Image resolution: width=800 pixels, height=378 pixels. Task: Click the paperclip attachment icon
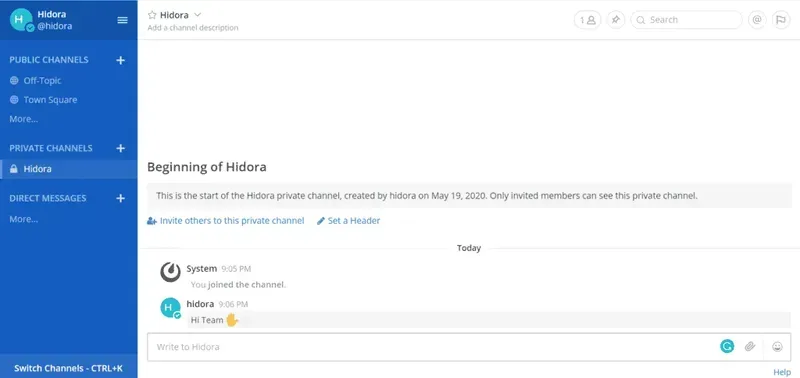pyautogui.click(x=749, y=347)
